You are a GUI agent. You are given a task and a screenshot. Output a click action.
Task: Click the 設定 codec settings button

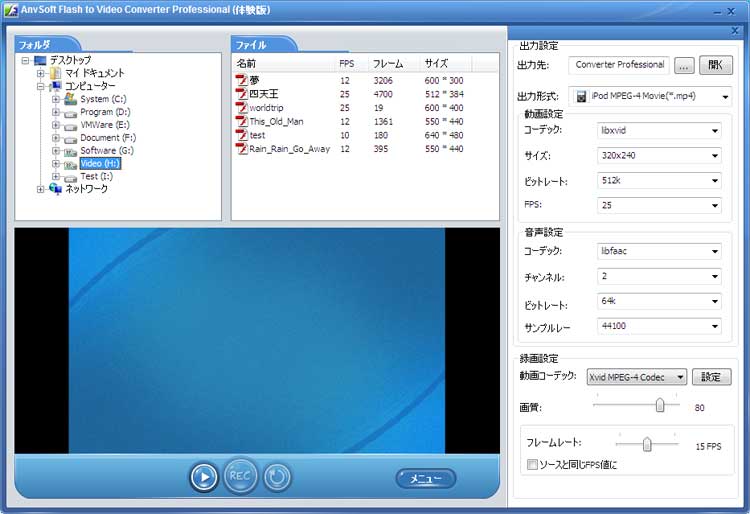711,377
